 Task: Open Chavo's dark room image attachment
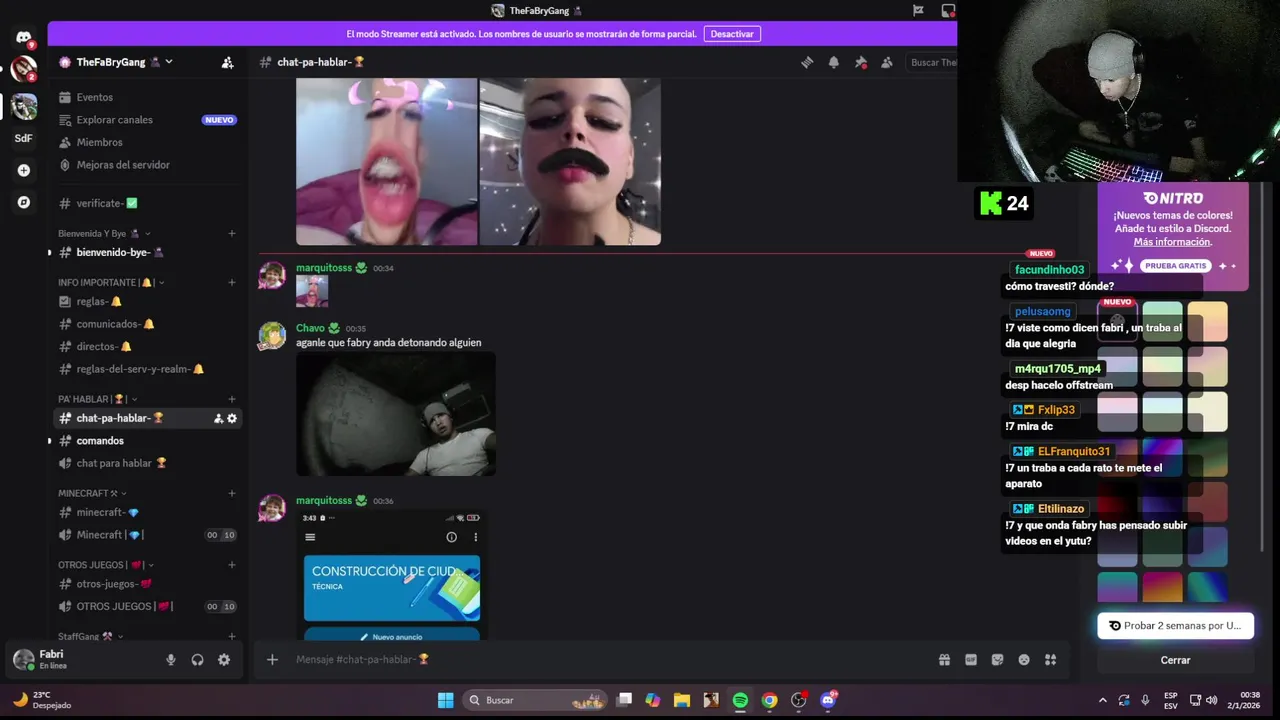pyautogui.click(x=396, y=414)
